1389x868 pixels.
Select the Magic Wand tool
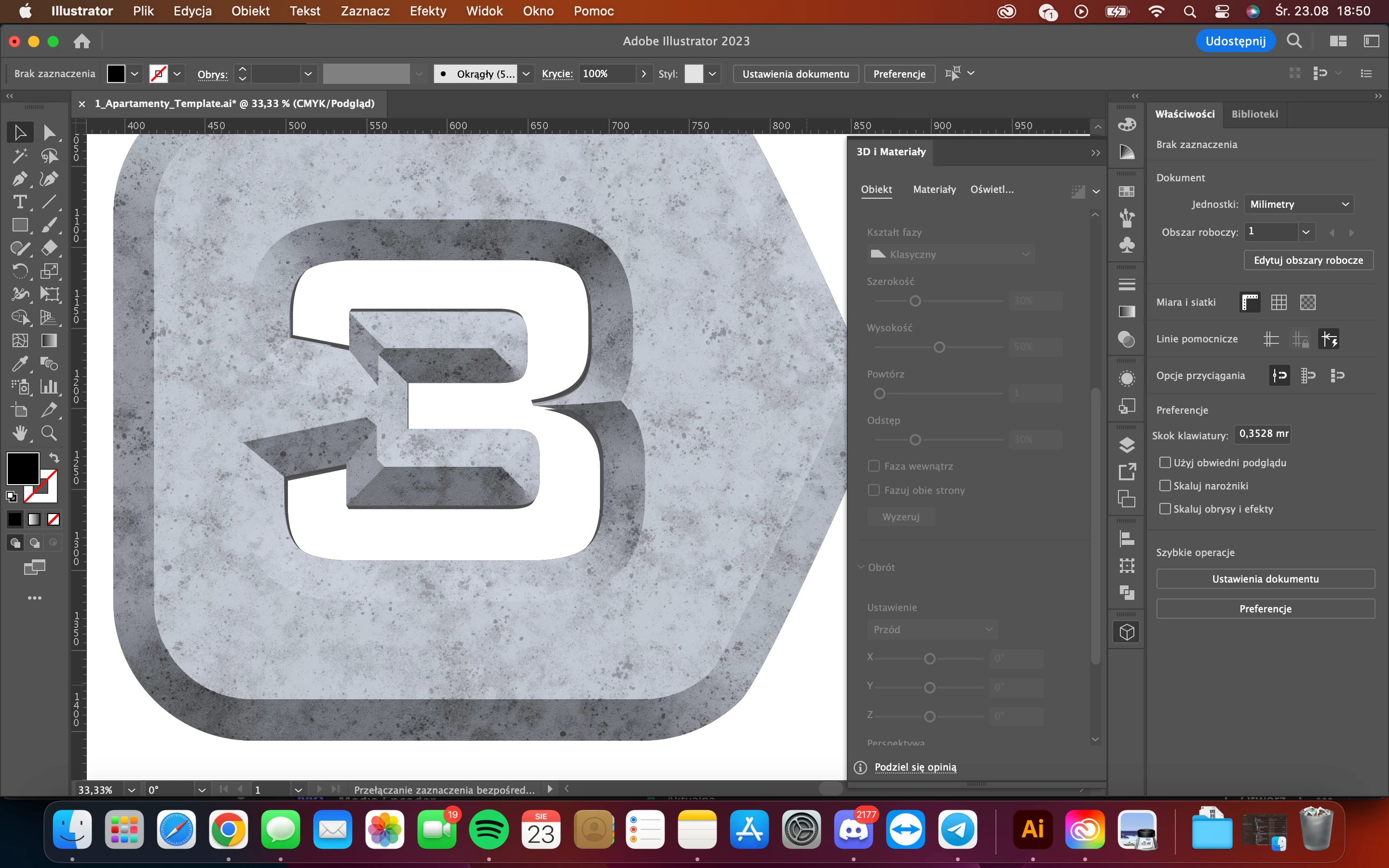pyautogui.click(x=19, y=156)
